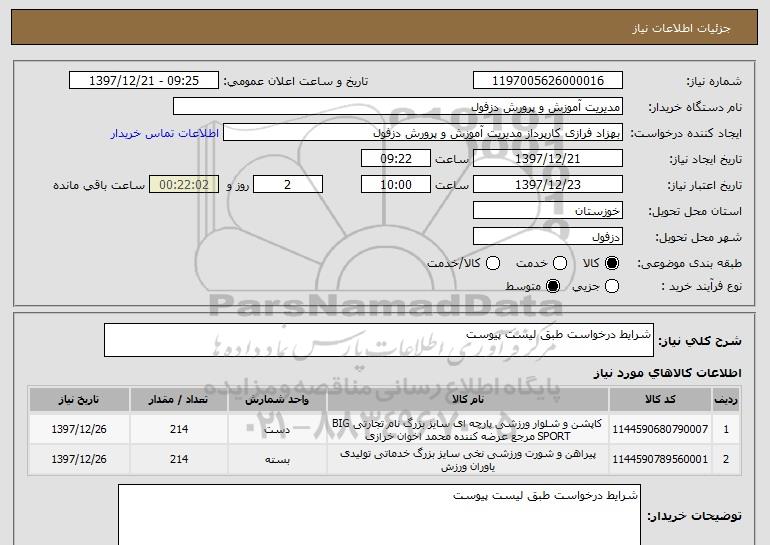The width and height of the screenshot is (770, 545).
Task: Click the remaining time field 00:22:02
Action: (x=184, y=185)
